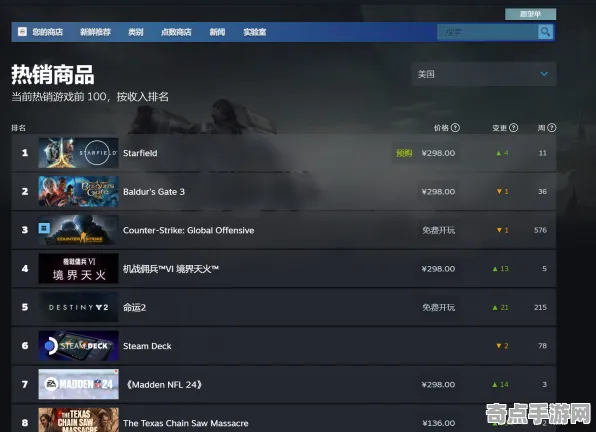Select the Steam Deck title

click(x=147, y=346)
